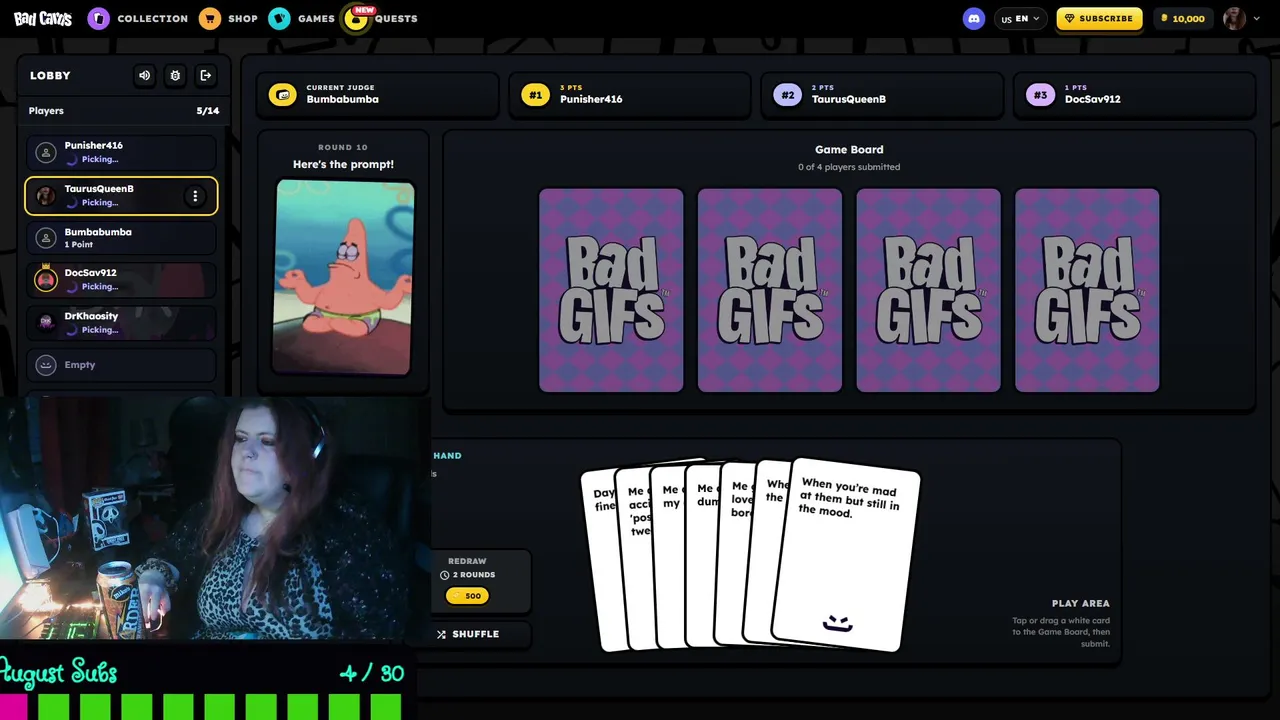1280x720 pixels.
Task: Click the "2 ROUNDS" text under Redraw
Action: point(474,575)
